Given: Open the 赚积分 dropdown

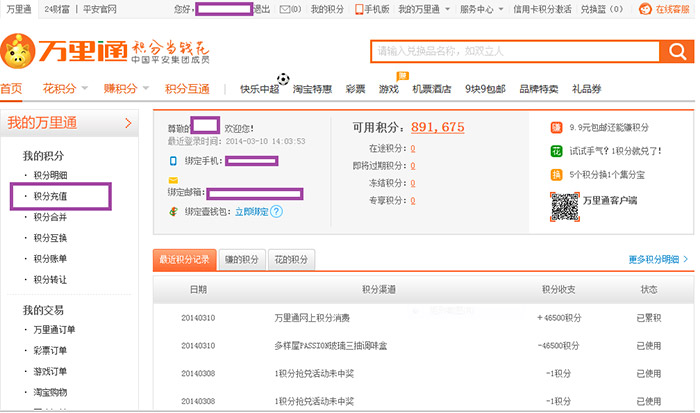Looking at the screenshot, I should click(x=126, y=88).
